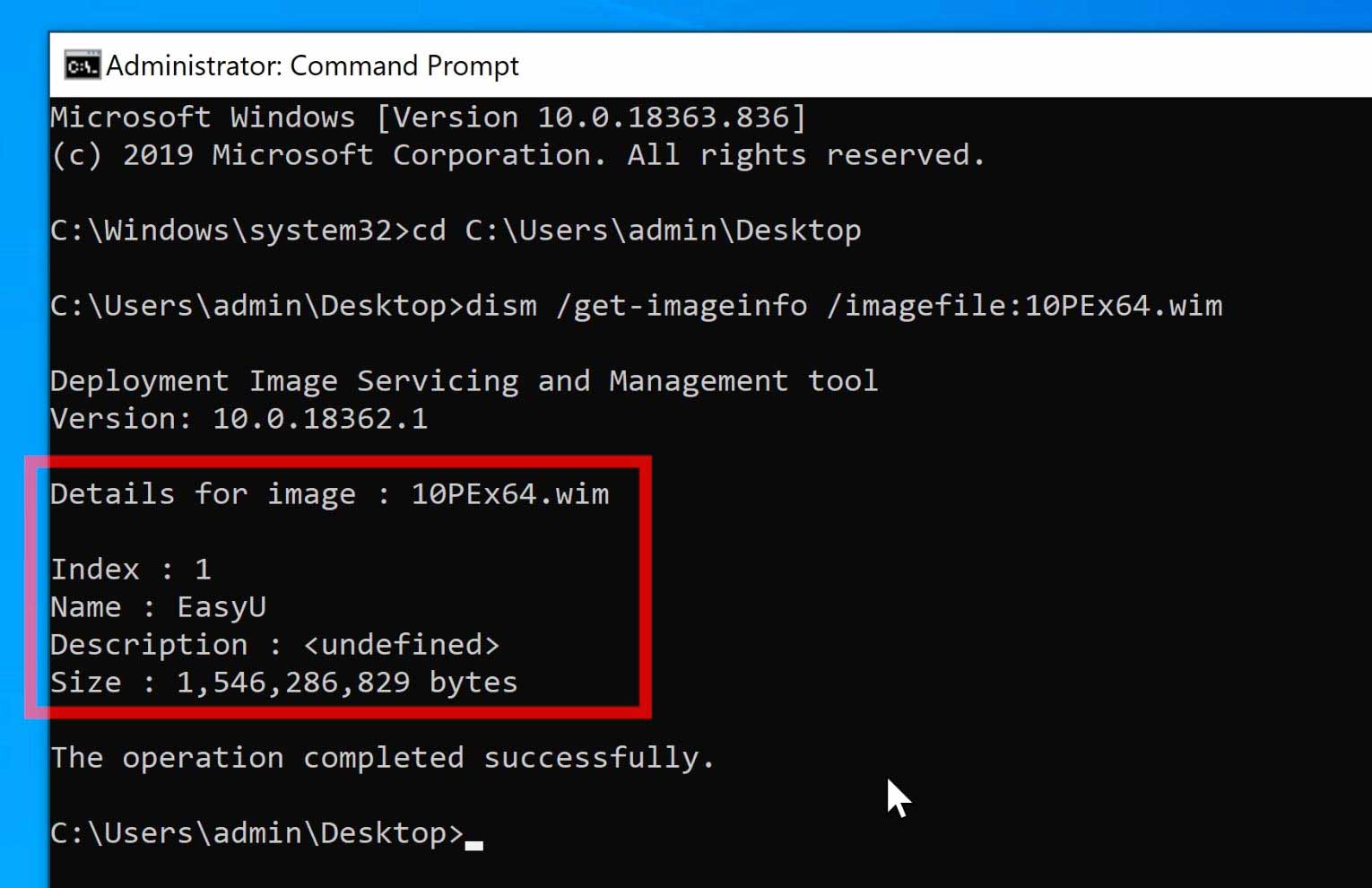Click the 'Version: 10.0.18362.1' output line
Screen dimensions: 1372x888
pyautogui.click(x=239, y=419)
